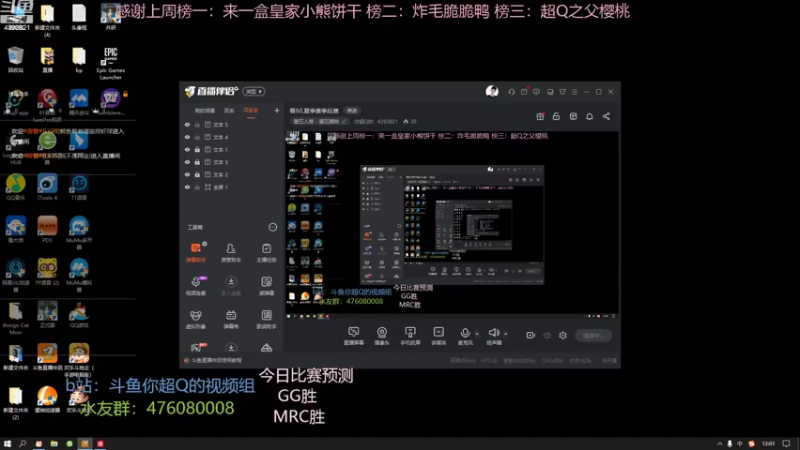
Task: Open the 虚拟形象 bear-face tool
Action: tap(196, 319)
